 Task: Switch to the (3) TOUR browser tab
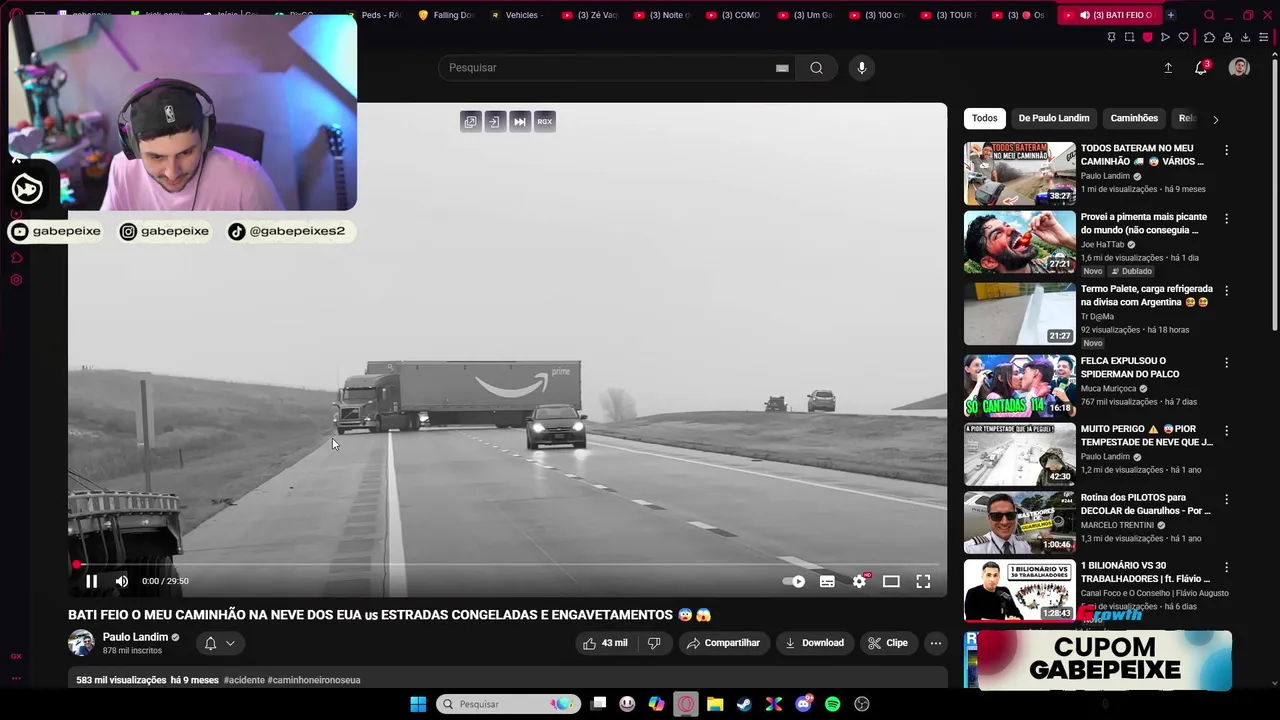click(x=949, y=15)
